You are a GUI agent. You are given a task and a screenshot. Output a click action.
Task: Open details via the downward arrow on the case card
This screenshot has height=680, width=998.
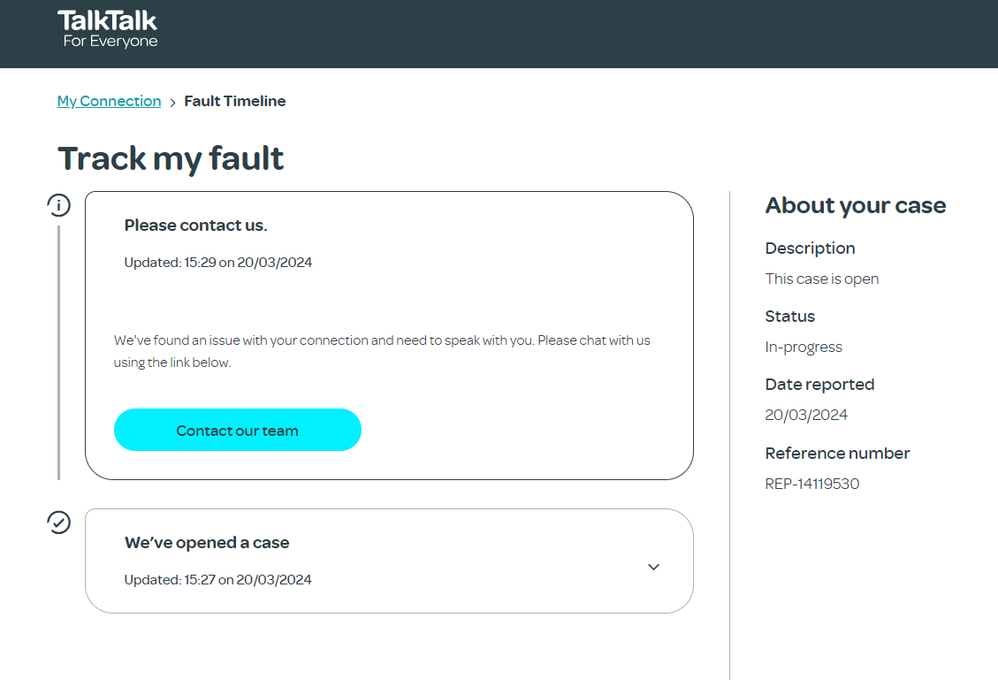click(x=653, y=567)
